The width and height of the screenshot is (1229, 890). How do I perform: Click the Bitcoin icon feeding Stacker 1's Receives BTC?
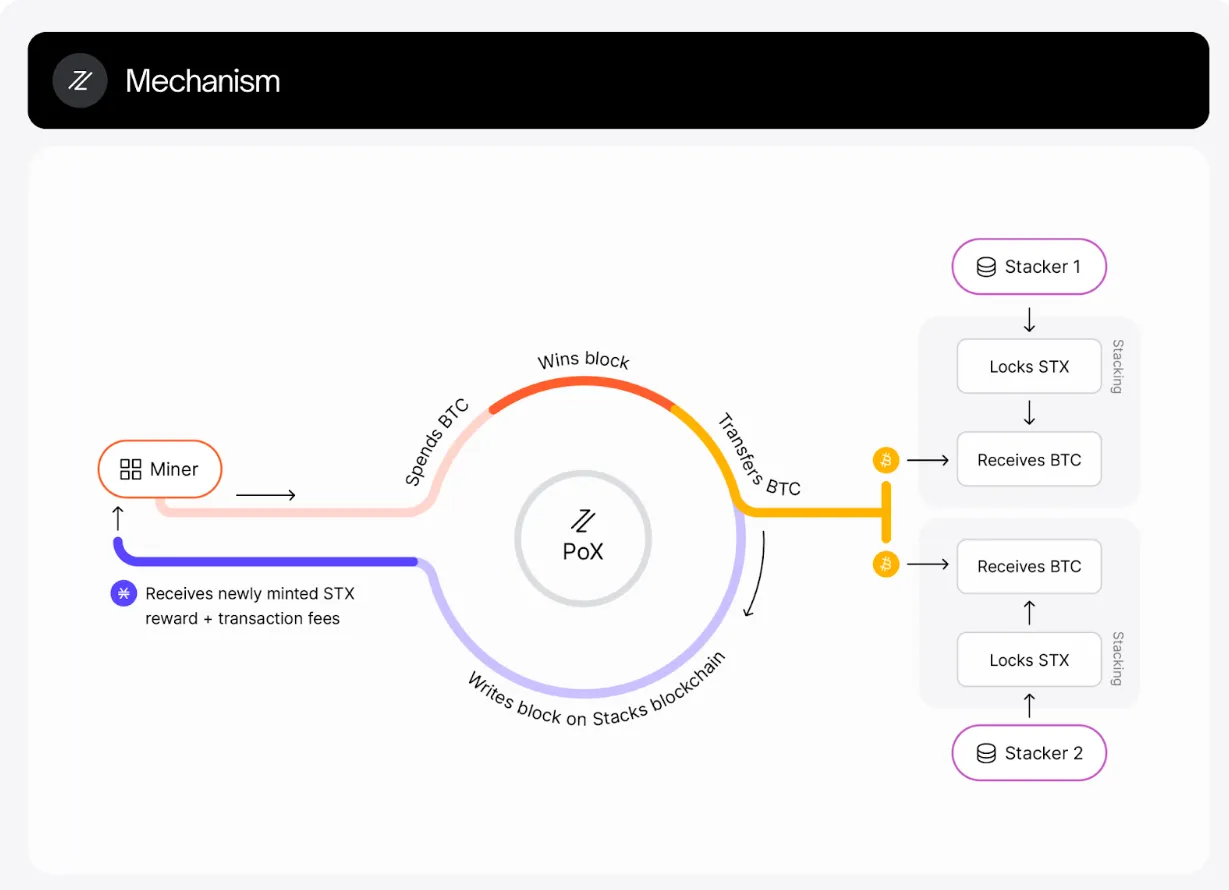(x=886, y=460)
